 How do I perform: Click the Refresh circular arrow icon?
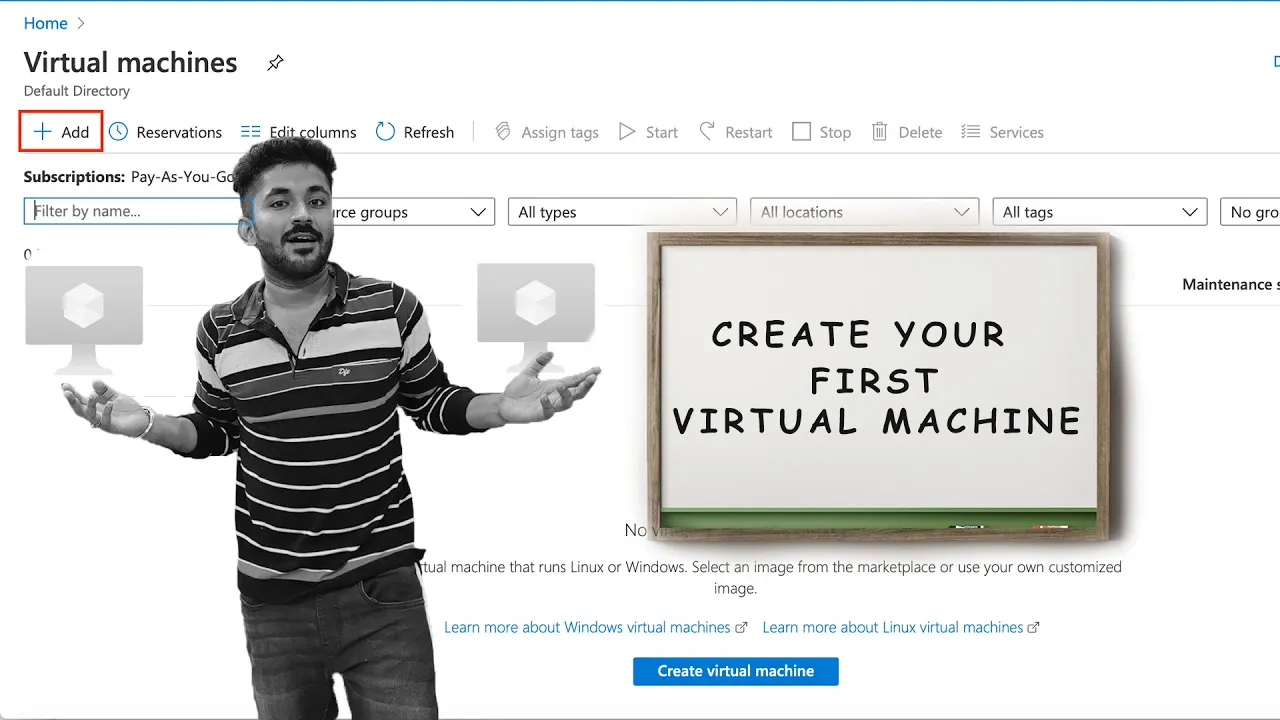(385, 132)
